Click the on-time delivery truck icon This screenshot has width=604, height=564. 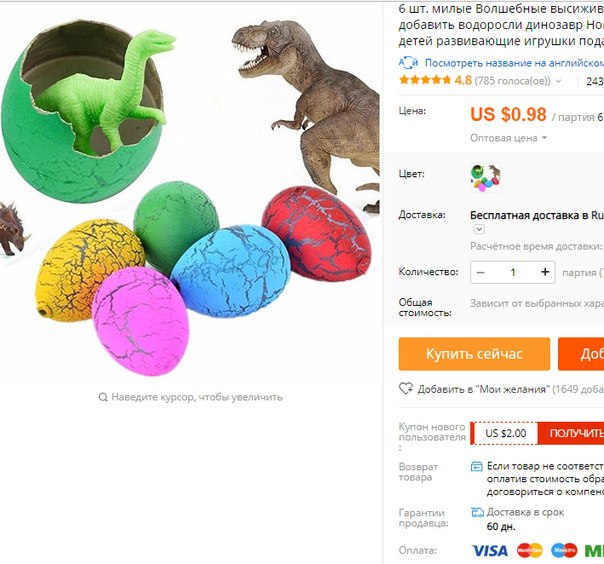coord(477,512)
